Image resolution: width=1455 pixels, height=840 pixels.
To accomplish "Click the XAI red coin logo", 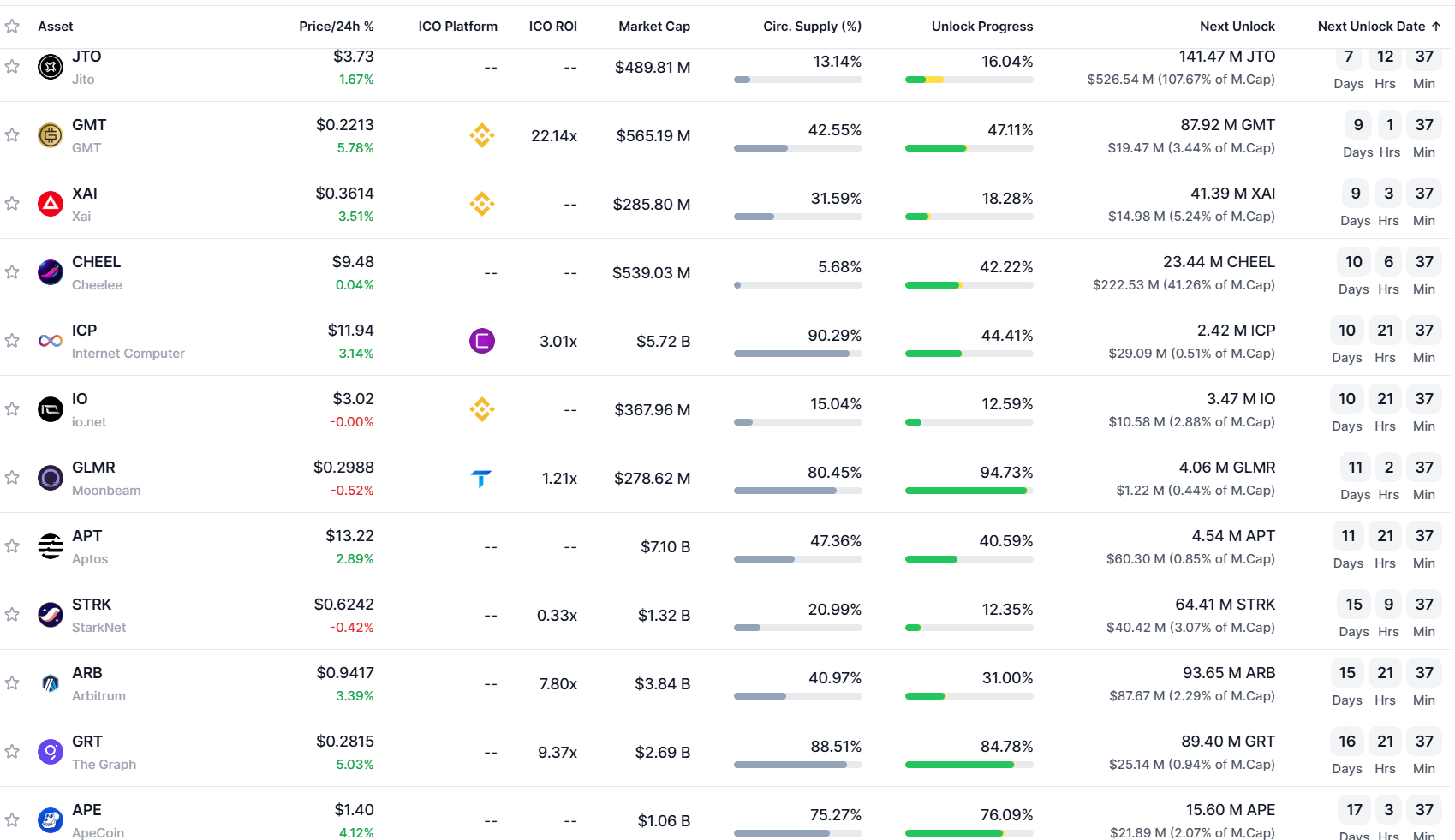I will [x=51, y=203].
